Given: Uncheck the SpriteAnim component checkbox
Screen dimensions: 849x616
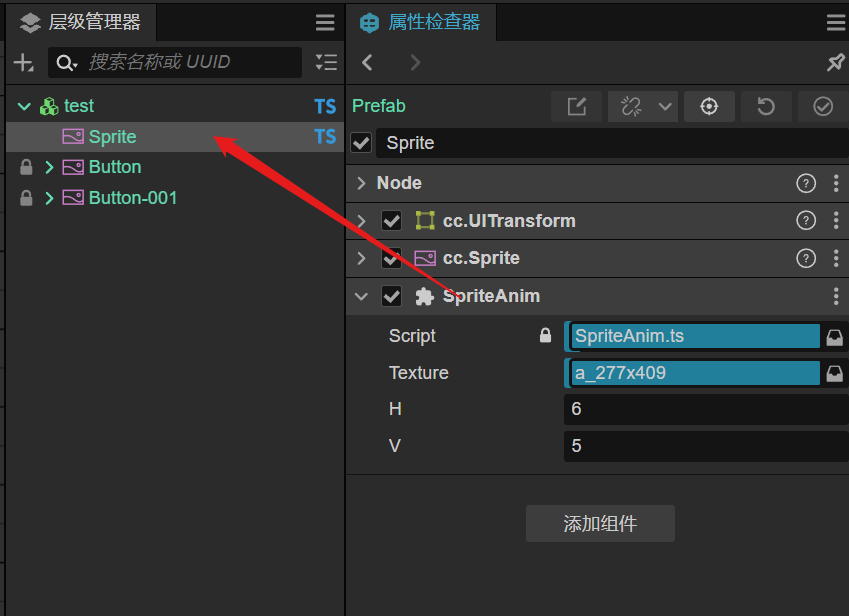Looking at the screenshot, I should pos(391,296).
